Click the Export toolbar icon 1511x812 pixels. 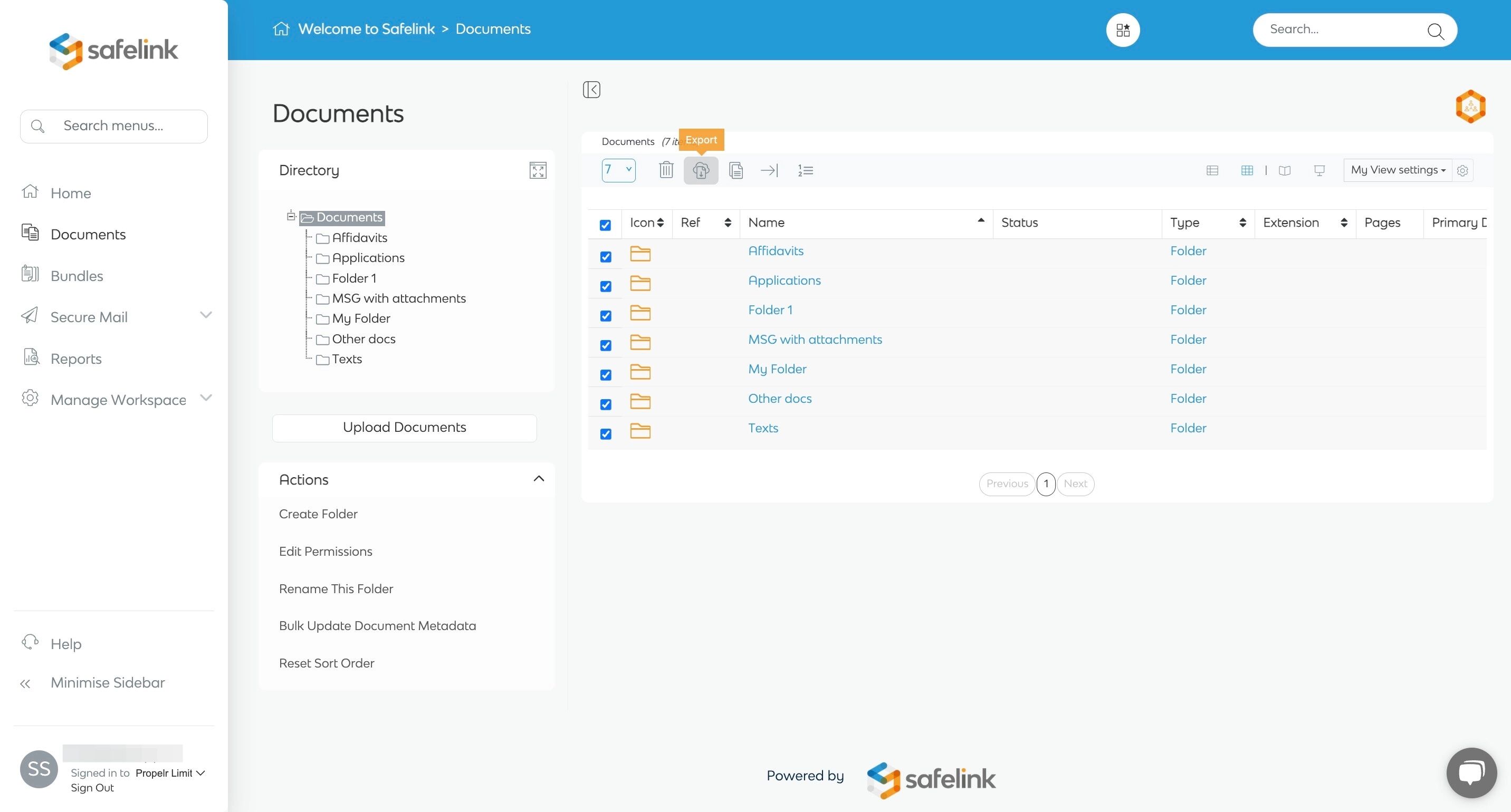click(700, 171)
